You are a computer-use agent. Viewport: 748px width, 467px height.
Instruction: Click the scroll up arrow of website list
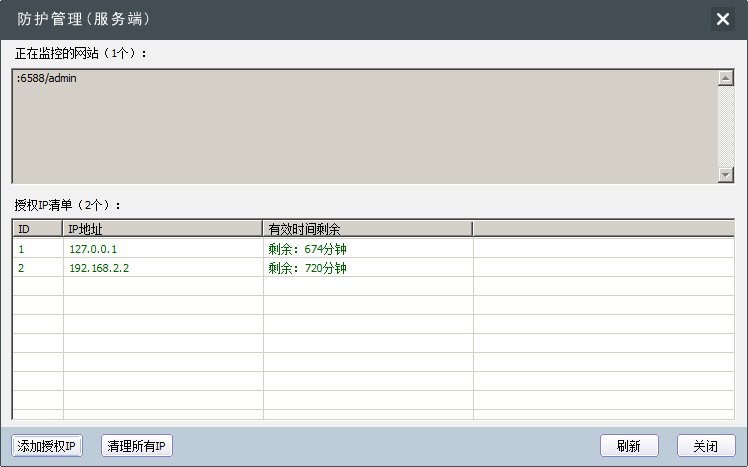(x=726, y=78)
